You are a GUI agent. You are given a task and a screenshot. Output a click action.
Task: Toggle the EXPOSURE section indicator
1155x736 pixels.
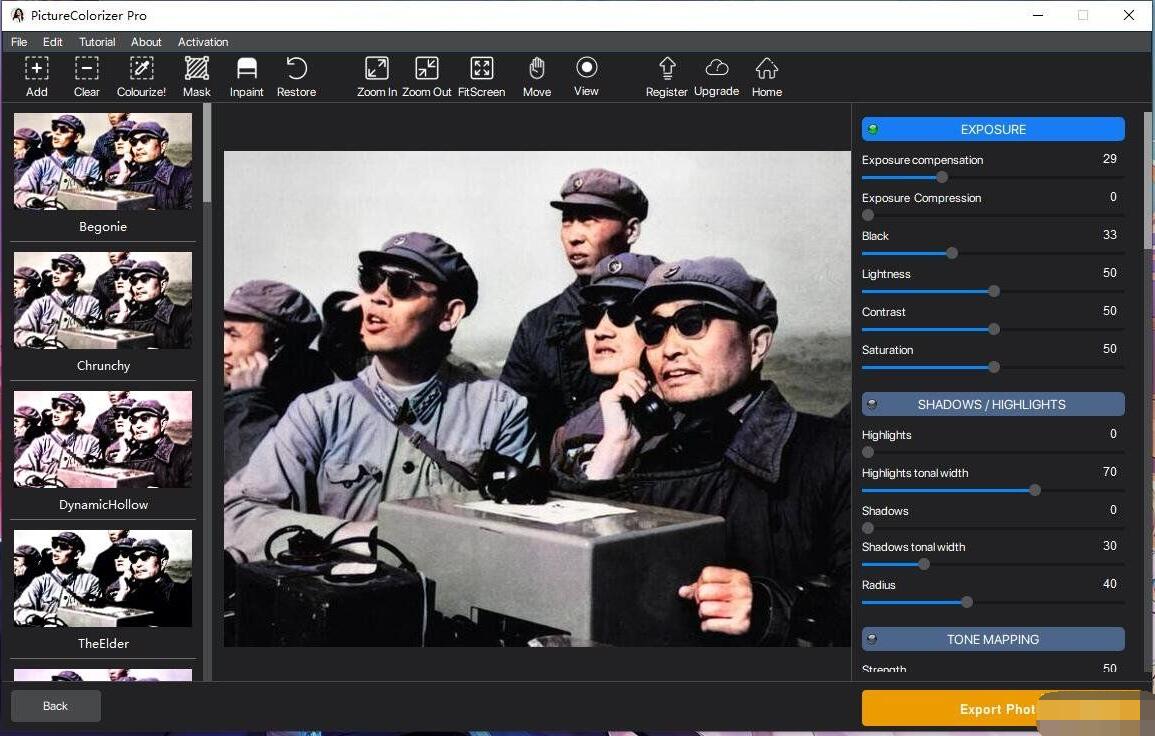click(873, 130)
